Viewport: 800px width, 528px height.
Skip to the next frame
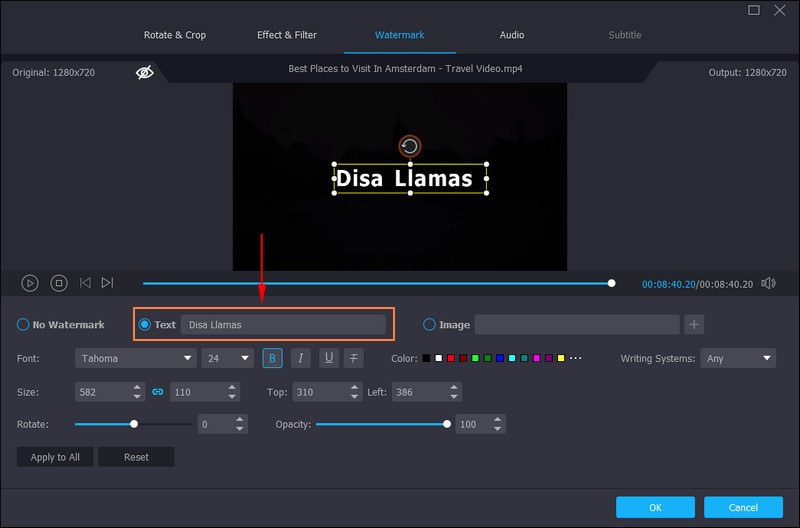click(108, 283)
